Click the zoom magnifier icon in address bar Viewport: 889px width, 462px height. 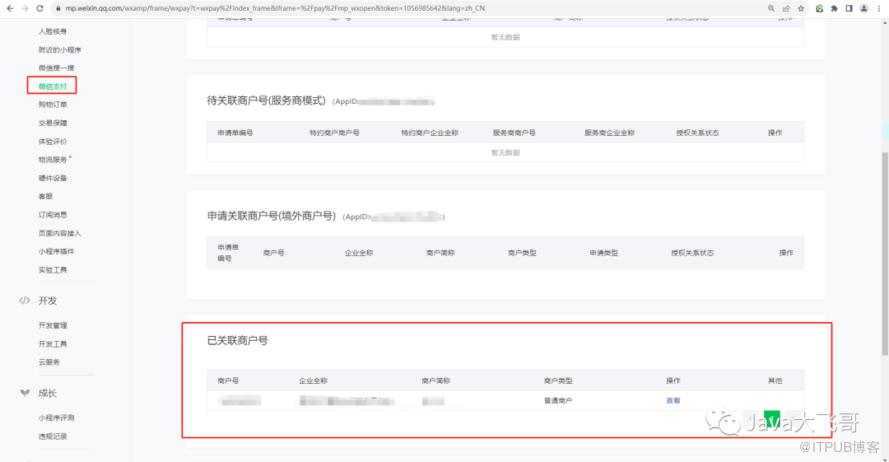pos(772,8)
